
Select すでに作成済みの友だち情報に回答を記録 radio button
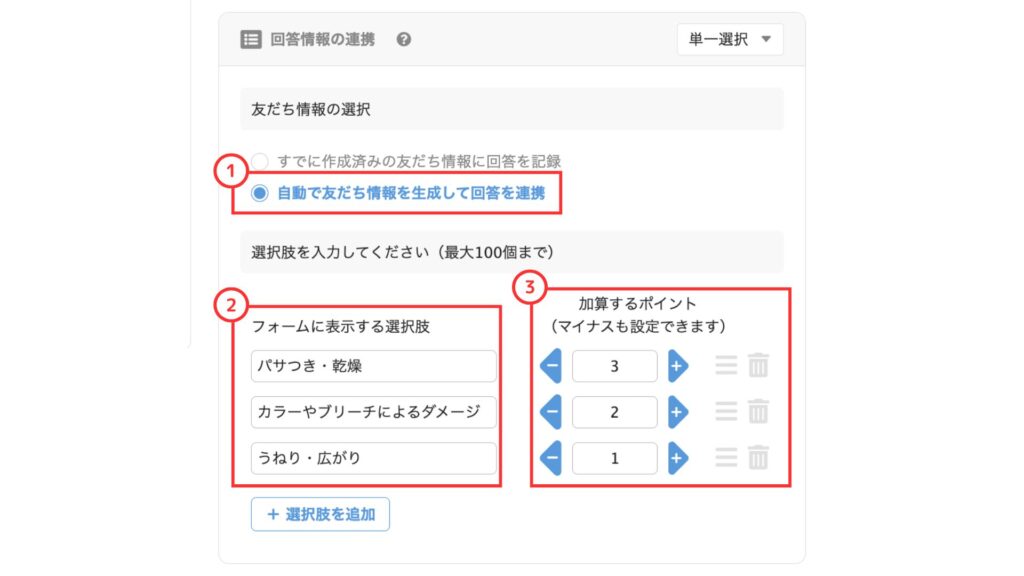[259, 161]
